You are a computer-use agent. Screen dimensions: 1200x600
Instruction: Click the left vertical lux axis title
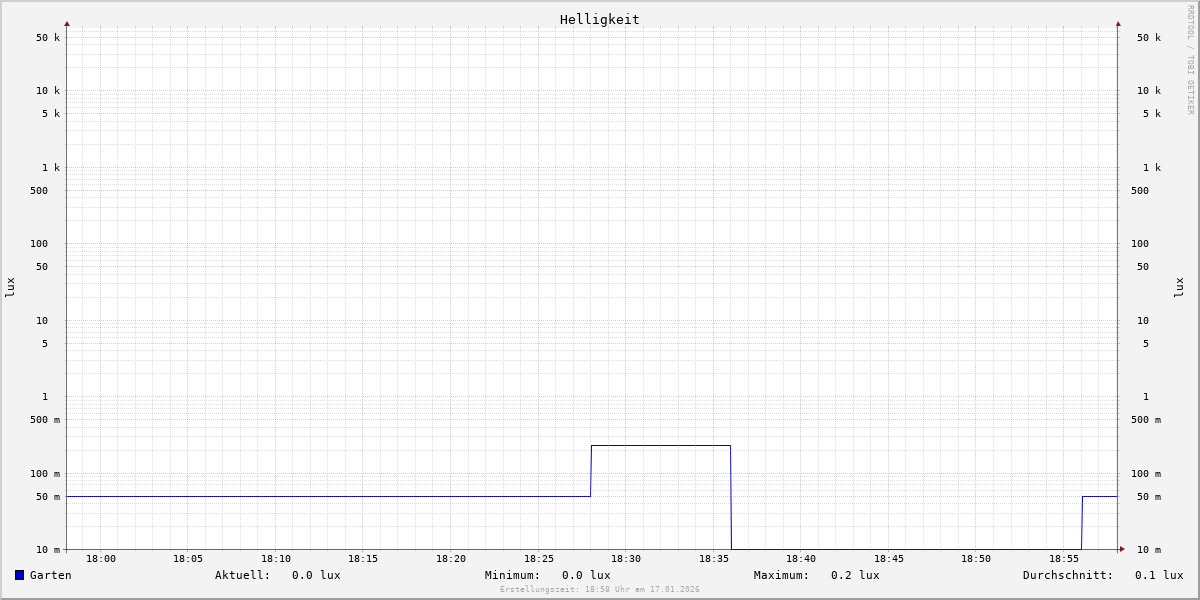pos(10,287)
